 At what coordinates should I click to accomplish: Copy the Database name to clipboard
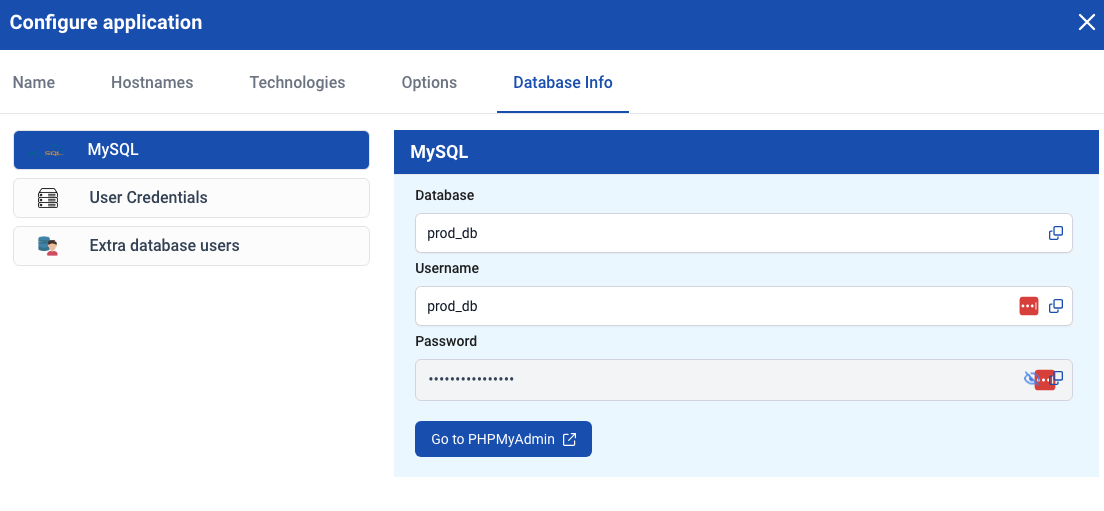coord(1055,233)
